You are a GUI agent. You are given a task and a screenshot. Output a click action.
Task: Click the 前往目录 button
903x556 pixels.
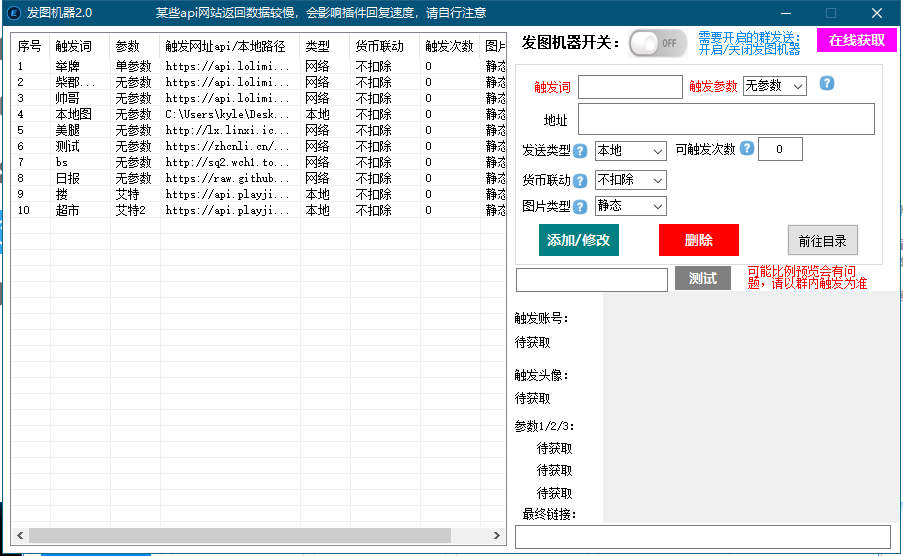point(822,240)
